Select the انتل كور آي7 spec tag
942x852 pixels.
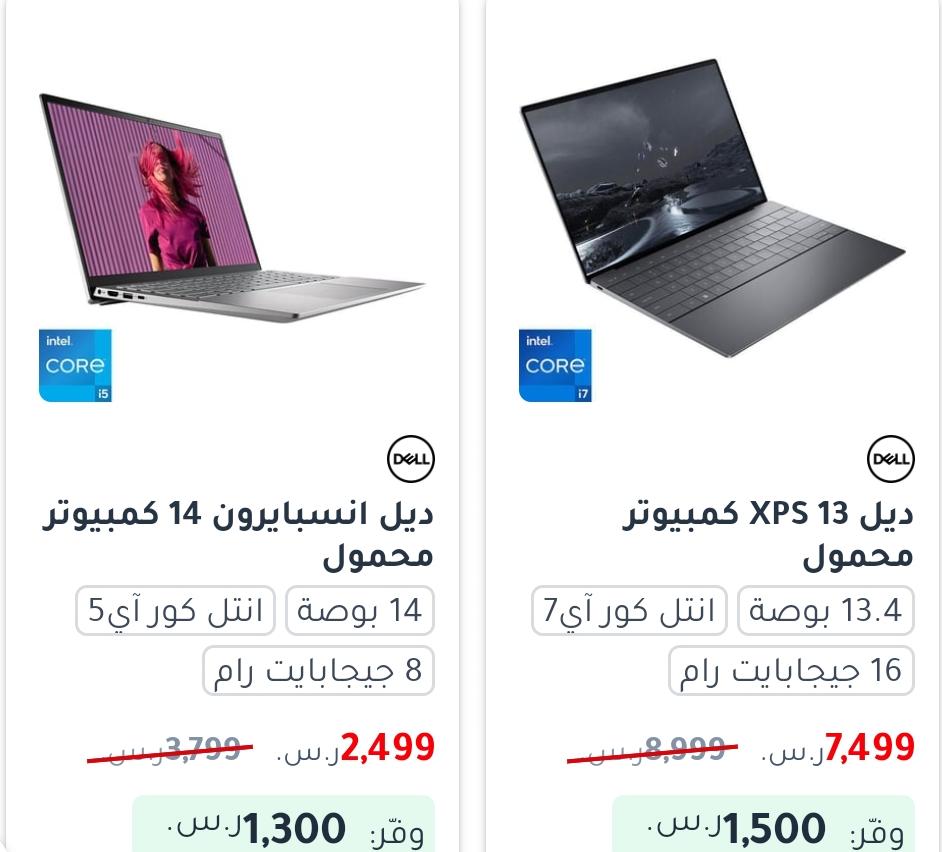pyautogui.click(x=629, y=610)
